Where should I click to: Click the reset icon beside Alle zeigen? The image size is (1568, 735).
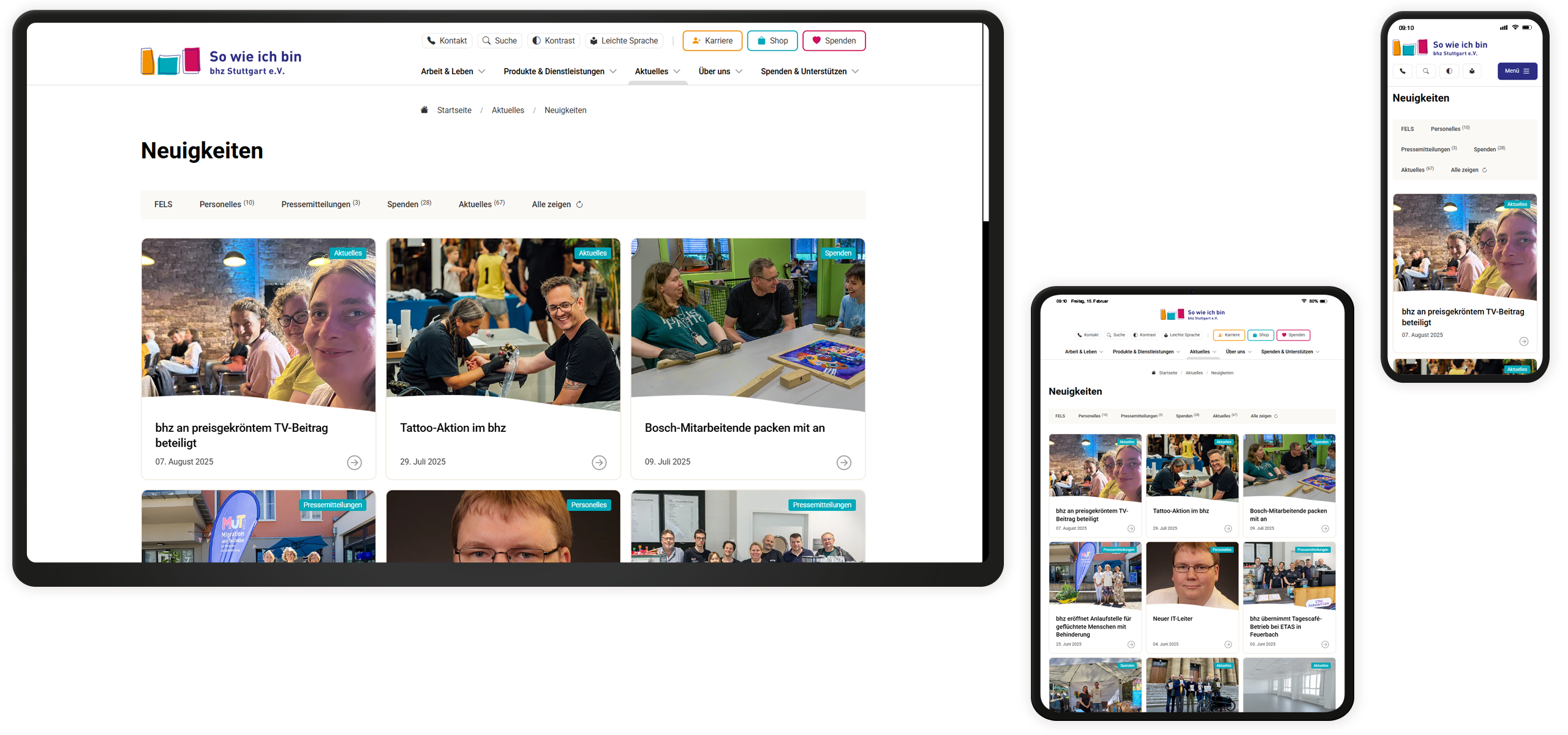point(579,204)
